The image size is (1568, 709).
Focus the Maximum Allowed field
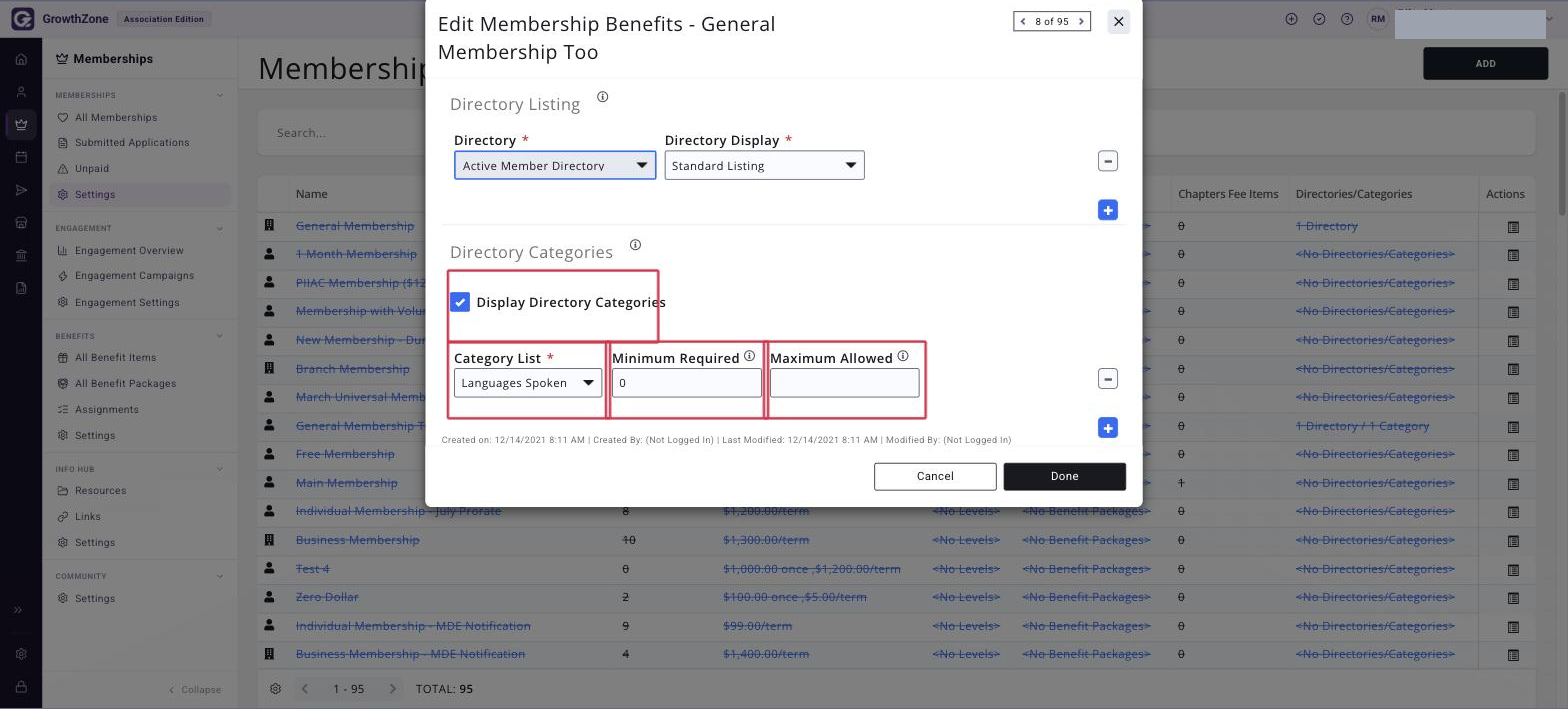(844, 383)
